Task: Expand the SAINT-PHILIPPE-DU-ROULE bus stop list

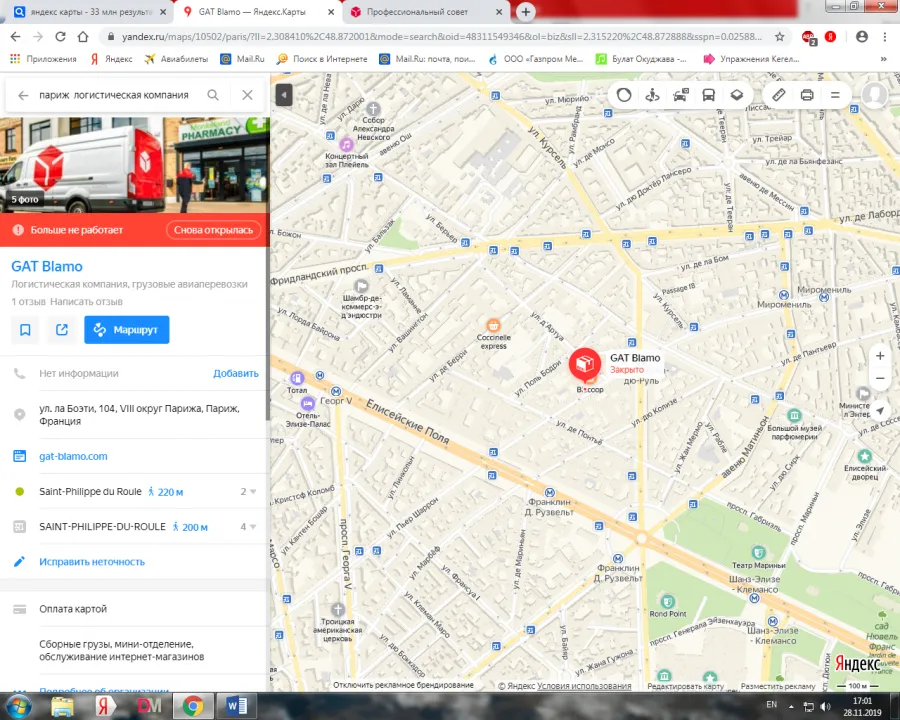Action: click(x=249, y=527)
